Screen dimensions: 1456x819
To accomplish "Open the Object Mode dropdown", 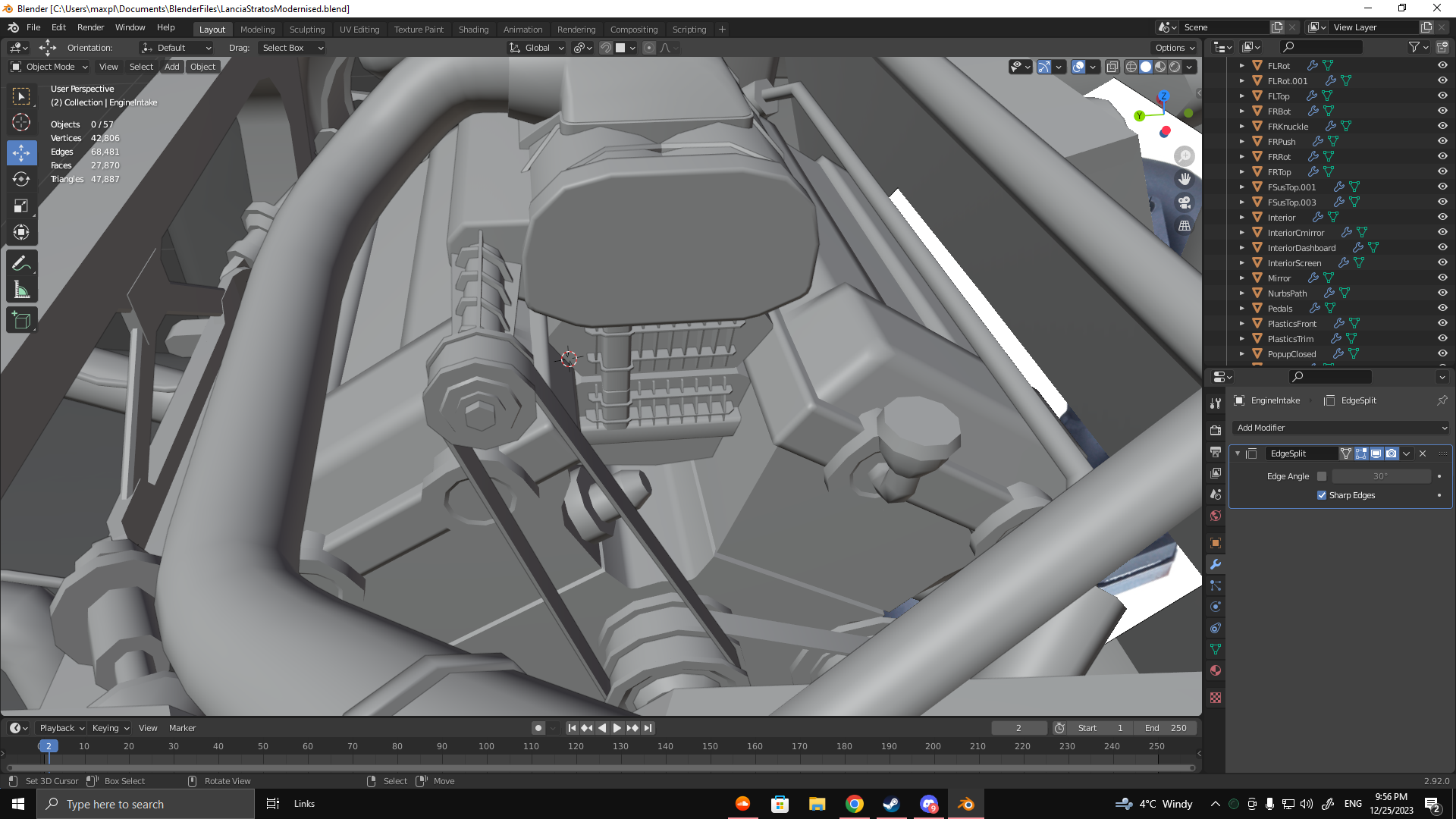I will coord(49,67).
